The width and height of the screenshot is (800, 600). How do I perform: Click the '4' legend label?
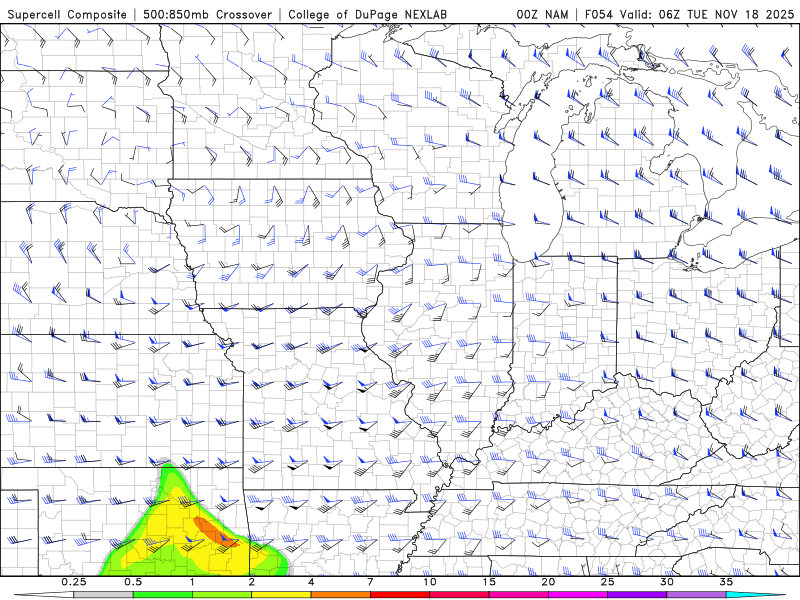pyautogui.click(x=311, y=582)
